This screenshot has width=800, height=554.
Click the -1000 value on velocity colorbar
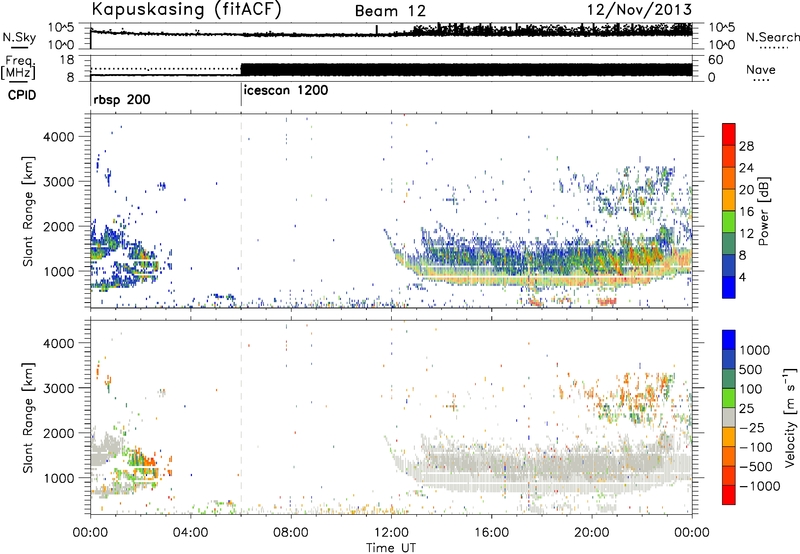pos(760,486)
